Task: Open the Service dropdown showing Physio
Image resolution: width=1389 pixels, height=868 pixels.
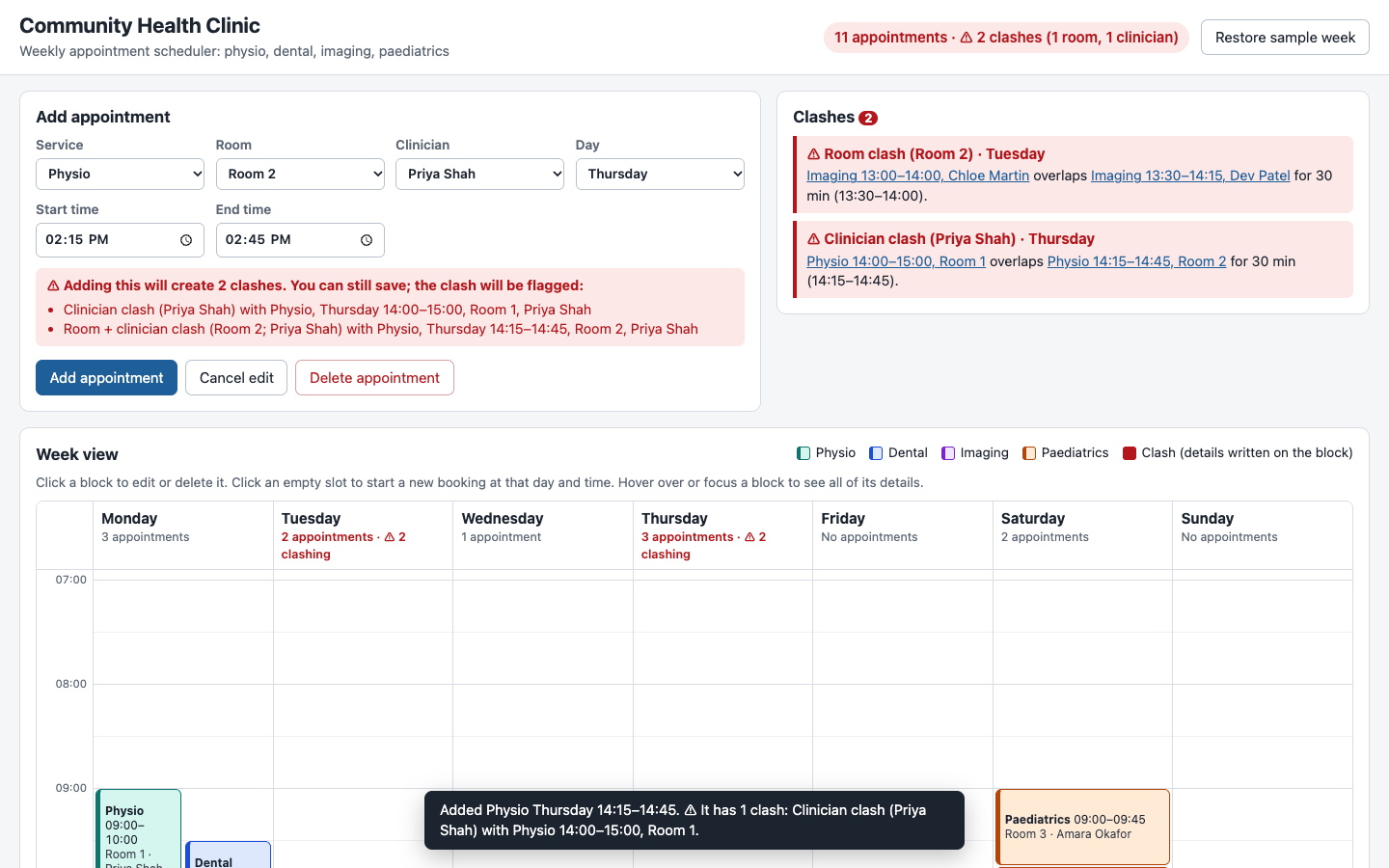Action: point(120,174)
